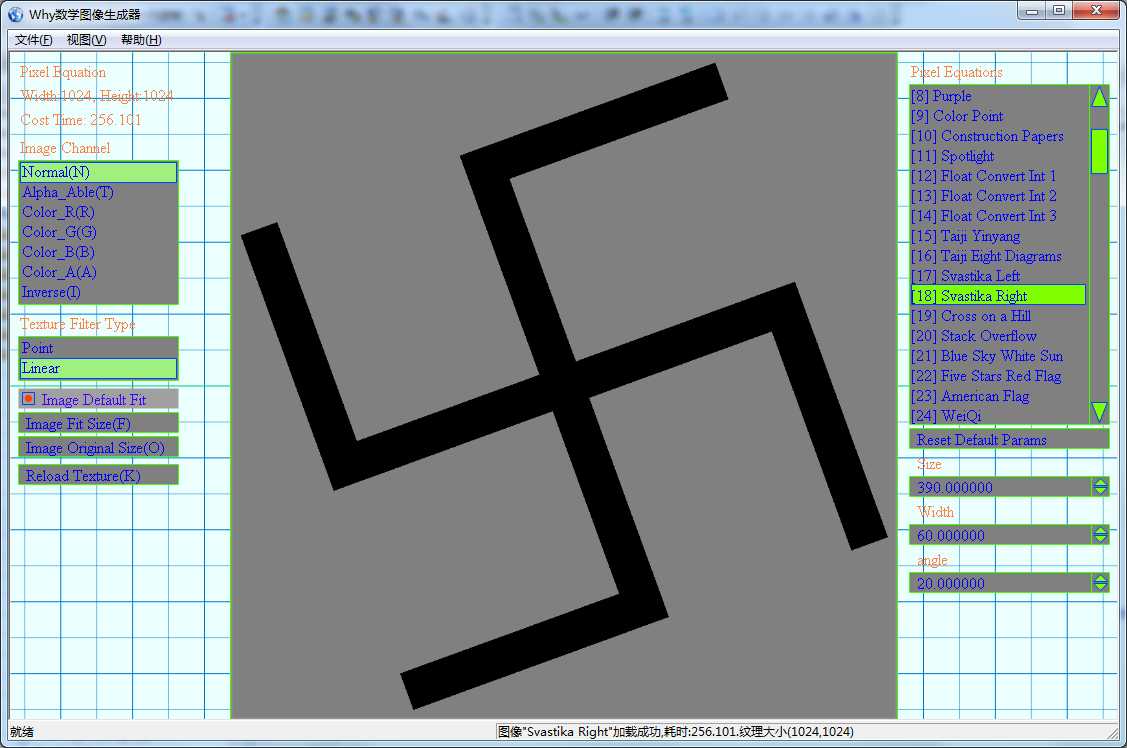Select [10] Construction Papers equation

998,137
